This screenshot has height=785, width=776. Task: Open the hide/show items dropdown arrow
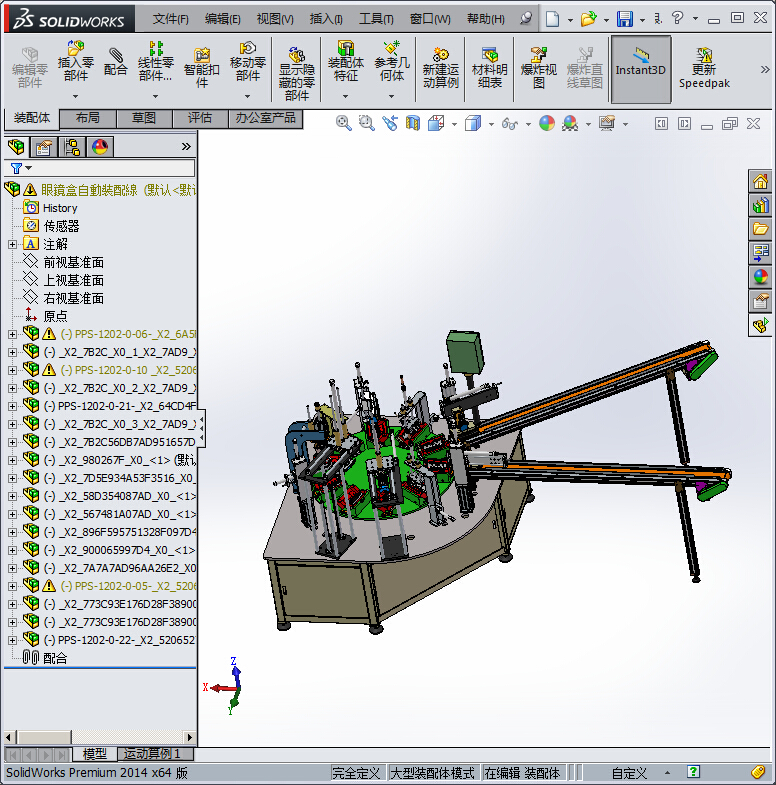pos(528,124)
